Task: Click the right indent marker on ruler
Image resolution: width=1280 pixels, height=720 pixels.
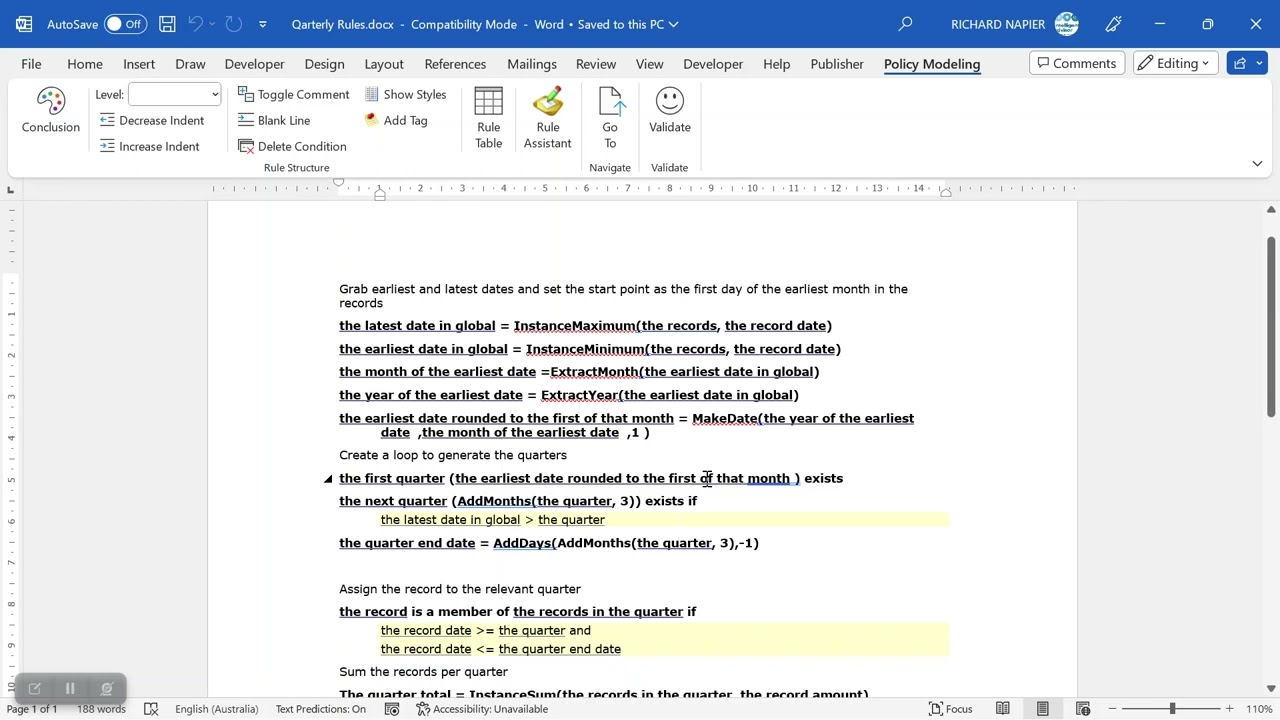Action: pos(945,191)
